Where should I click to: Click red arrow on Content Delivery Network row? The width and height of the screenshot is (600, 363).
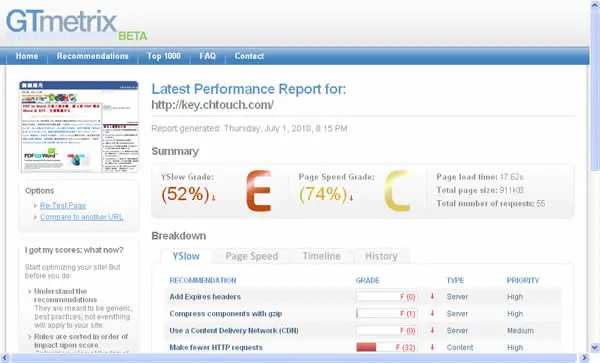click(x=432, y=330)
